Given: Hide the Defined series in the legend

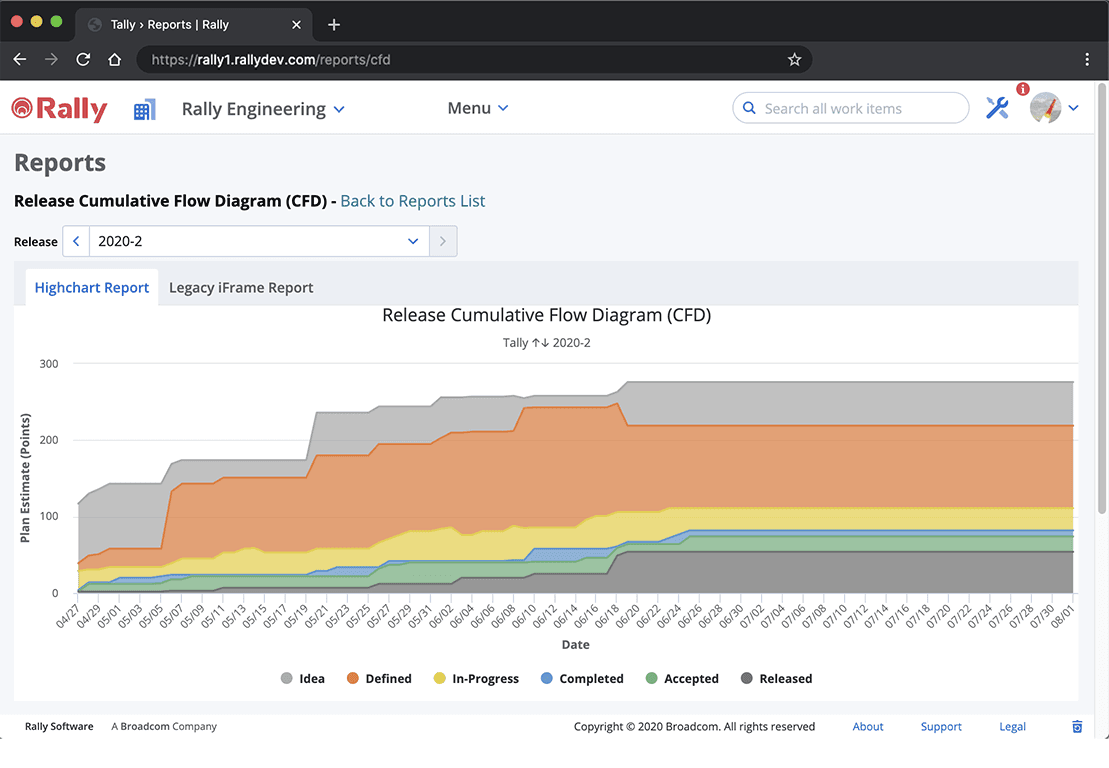Looking at the screenshot, I should tap(378, 679).
